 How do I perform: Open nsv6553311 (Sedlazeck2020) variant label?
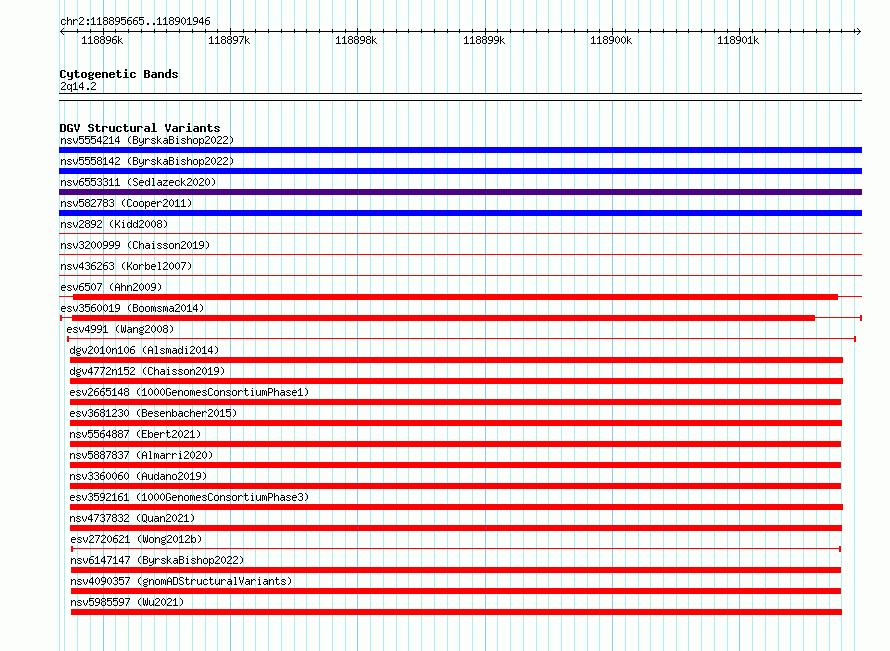(x=138, y=182)
